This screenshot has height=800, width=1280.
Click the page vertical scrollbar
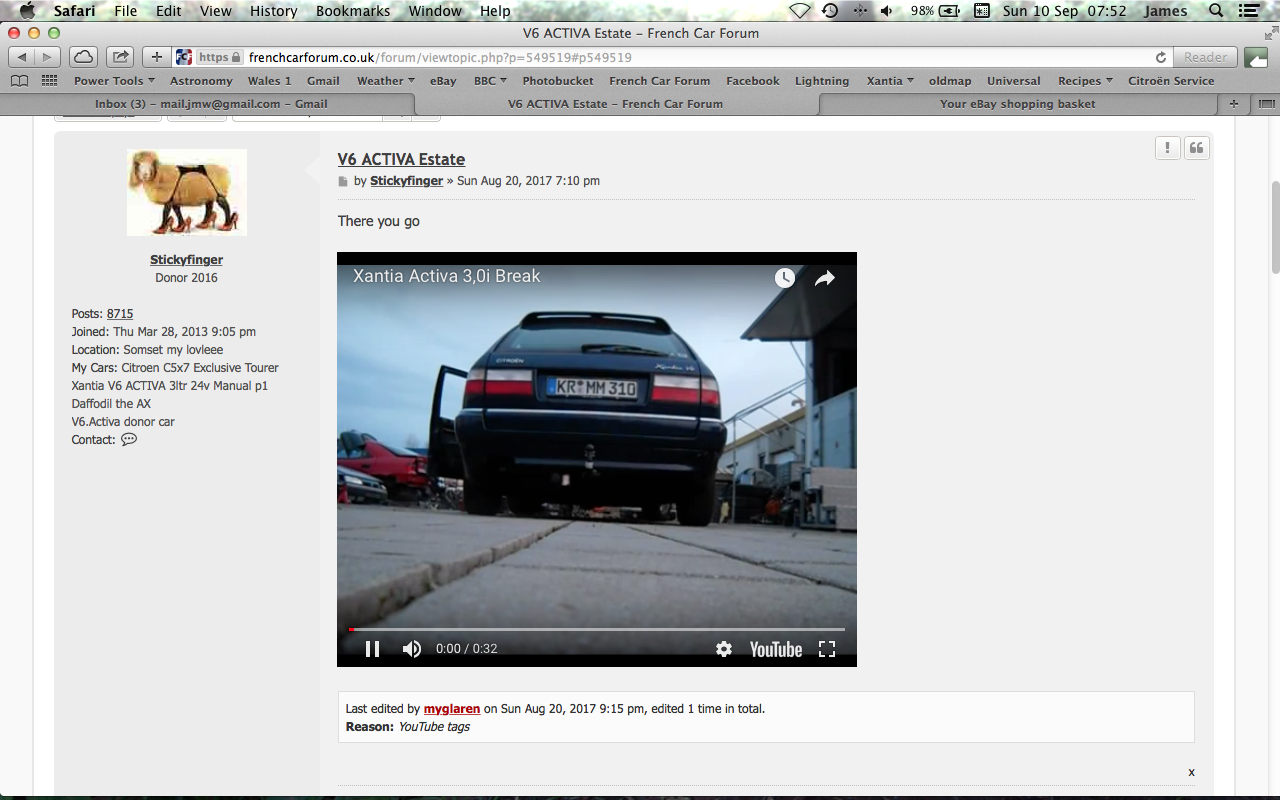(x=1274, y=226)
